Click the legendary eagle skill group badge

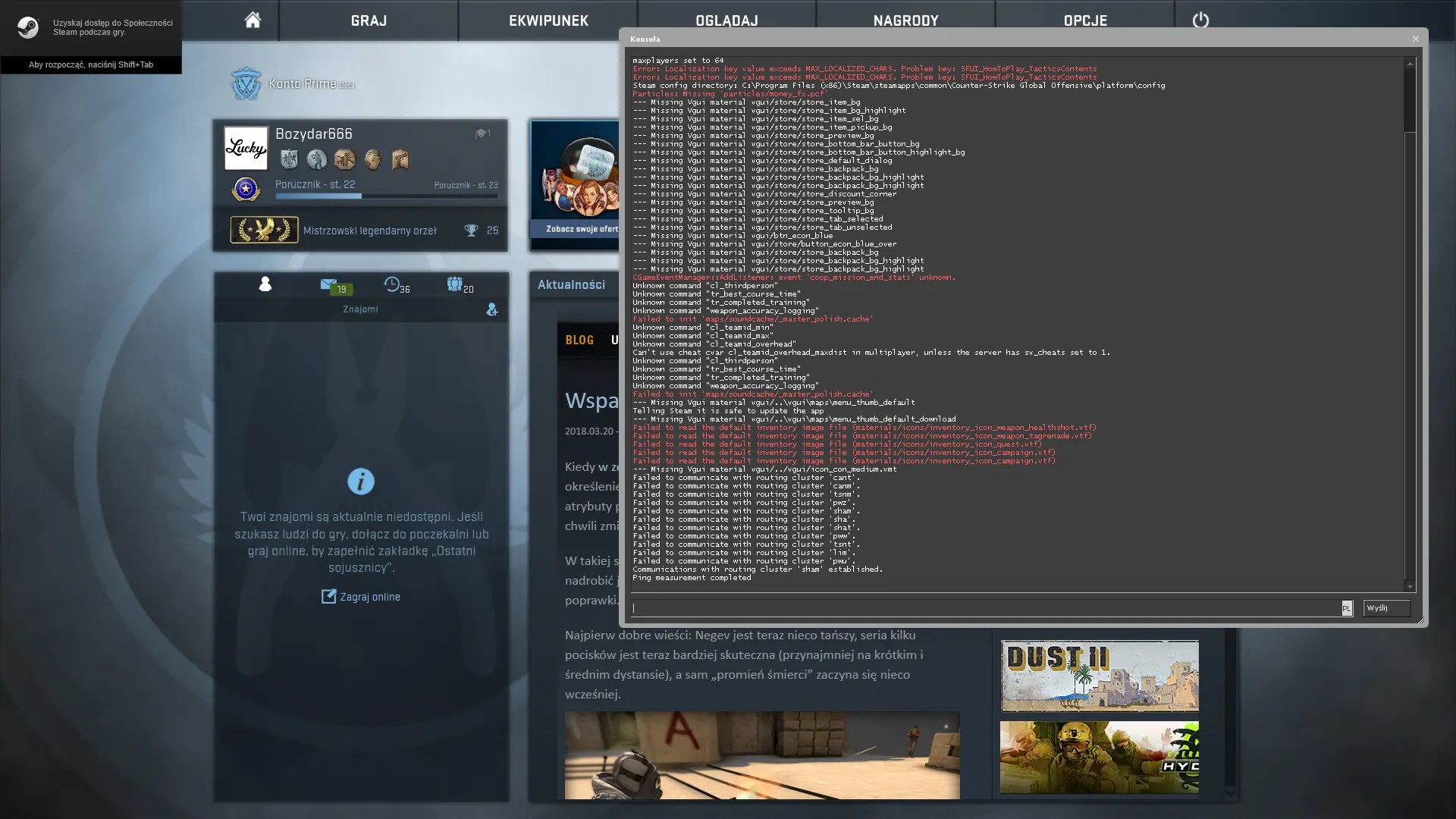point(264,230)
